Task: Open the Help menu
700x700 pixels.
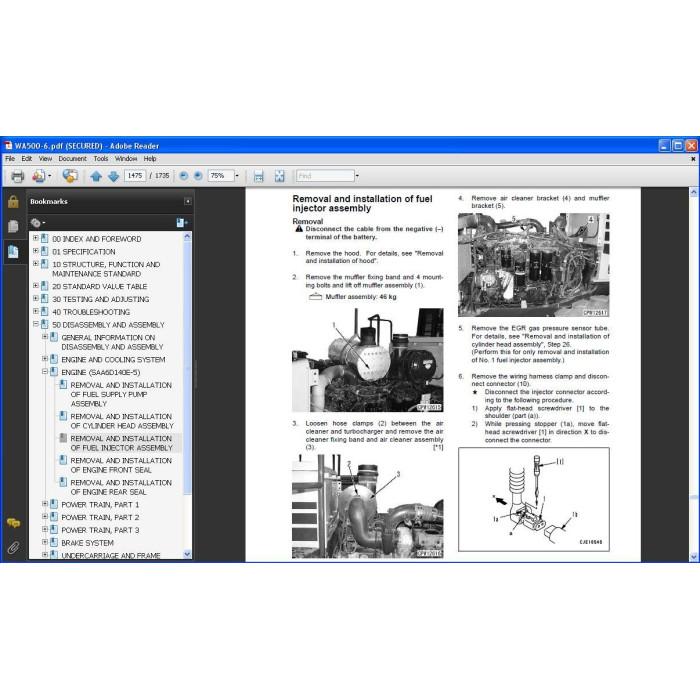Action: tap(150, 158)
